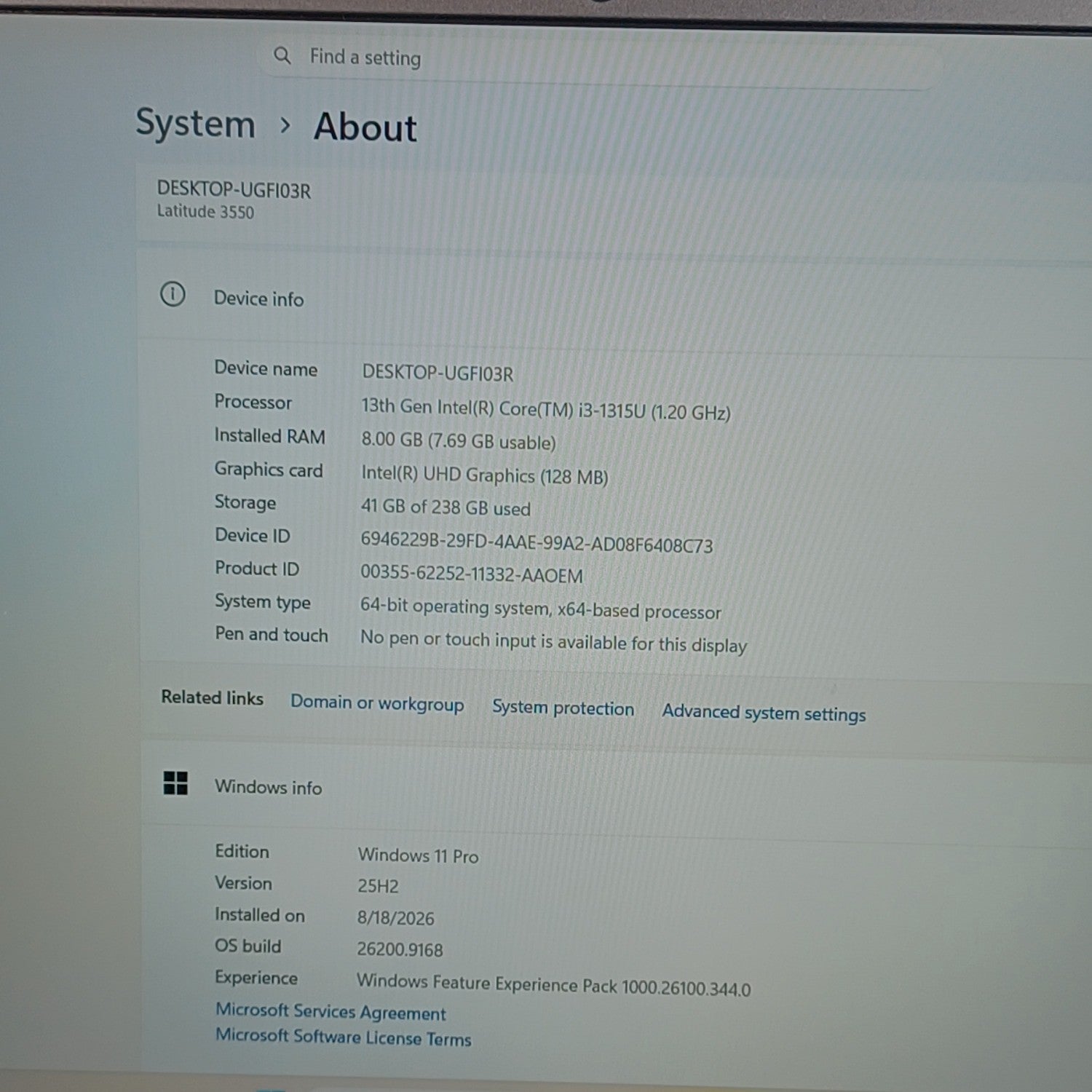Open Domain or workgroup link

point(377,703)
